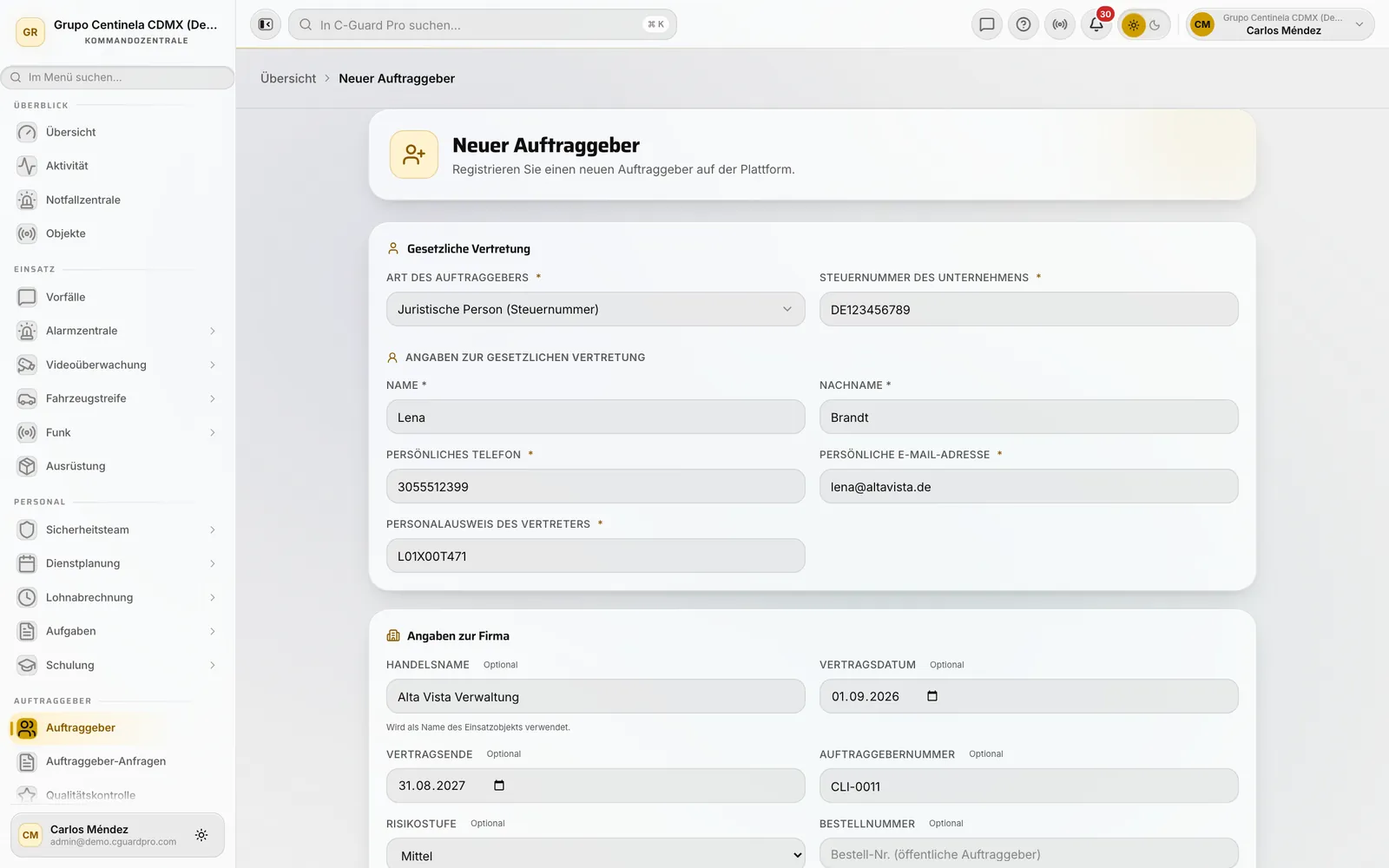Open Übersicht in the sidebar
Screen dimensions: 1389x868
pyautogui.click(x=117, y=132)
